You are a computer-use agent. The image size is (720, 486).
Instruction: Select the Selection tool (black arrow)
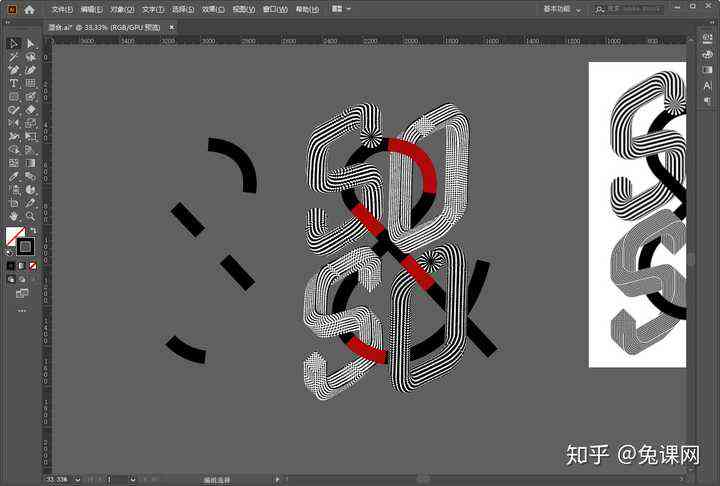pos(13,44)
